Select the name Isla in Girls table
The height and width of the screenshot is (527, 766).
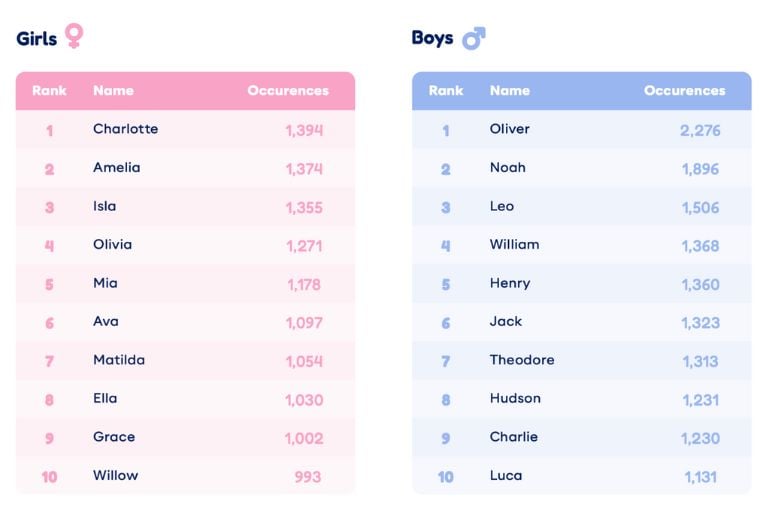[104, 206]
